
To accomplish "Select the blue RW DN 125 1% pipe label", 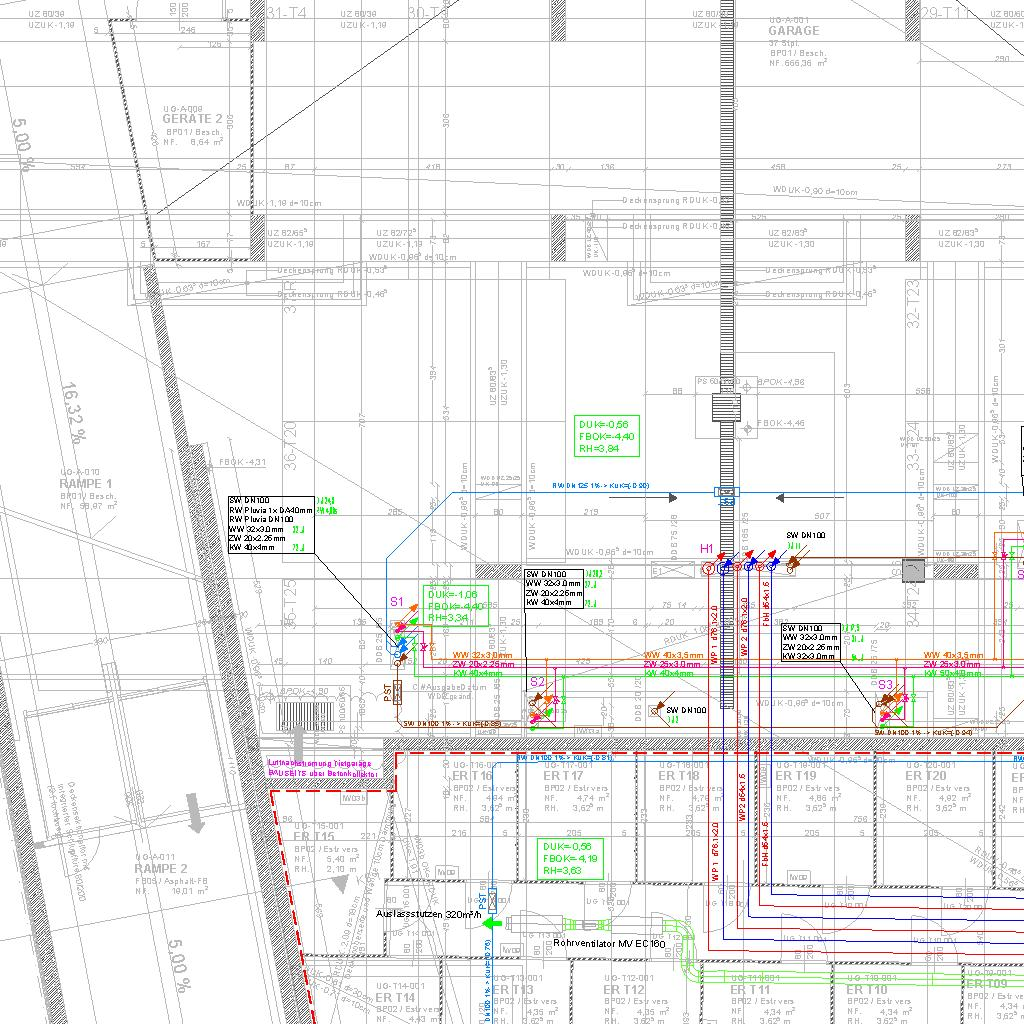I will [x=600, y=486].
